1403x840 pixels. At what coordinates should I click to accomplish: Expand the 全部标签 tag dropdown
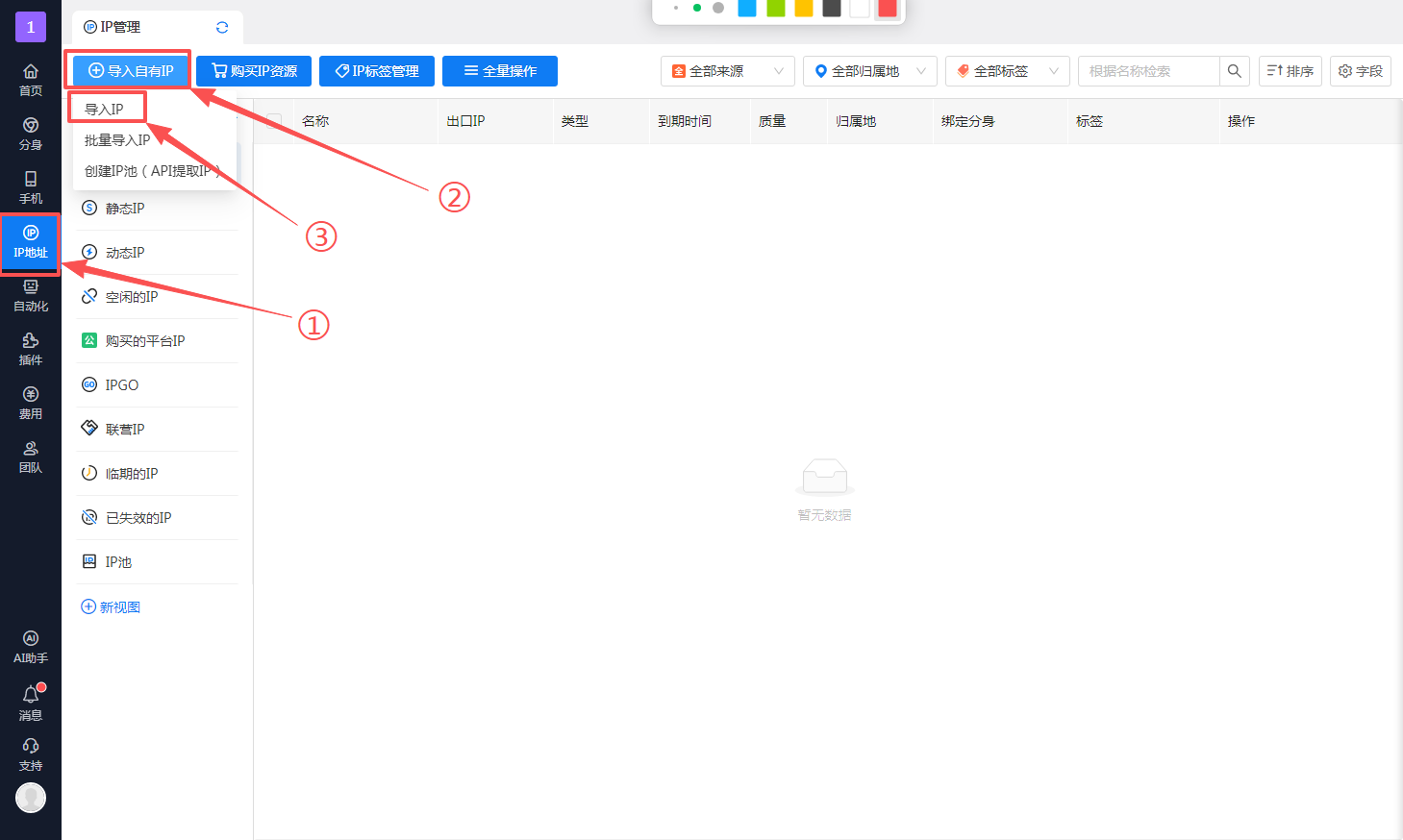(1007, 71)
